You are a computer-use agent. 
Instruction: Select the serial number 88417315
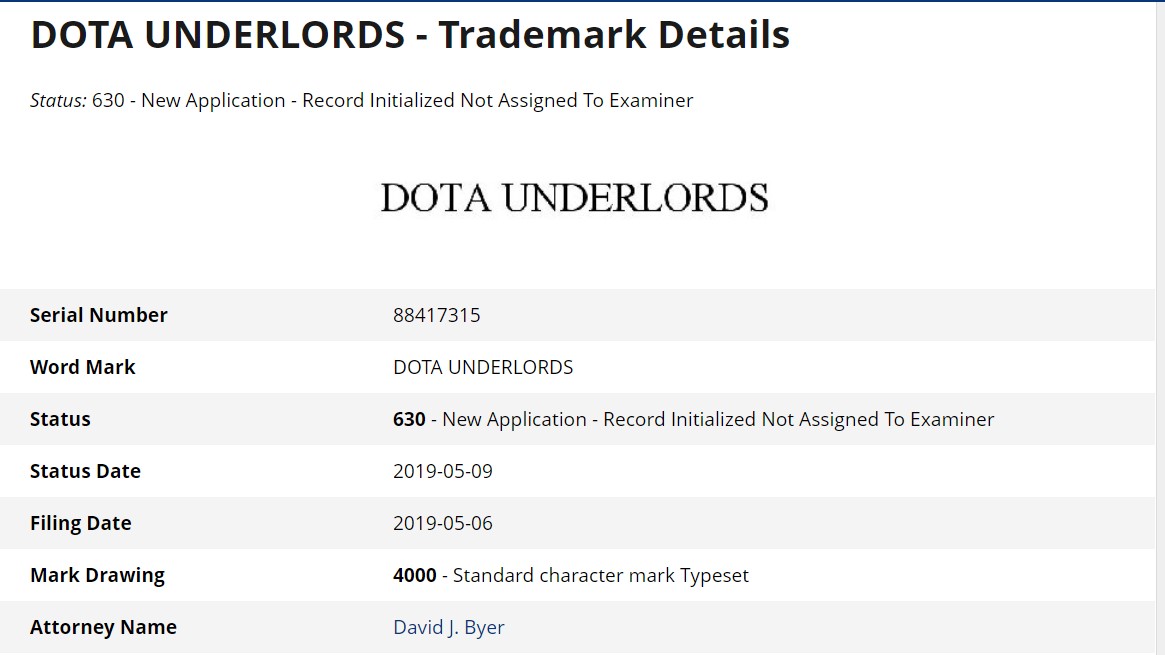436,316
